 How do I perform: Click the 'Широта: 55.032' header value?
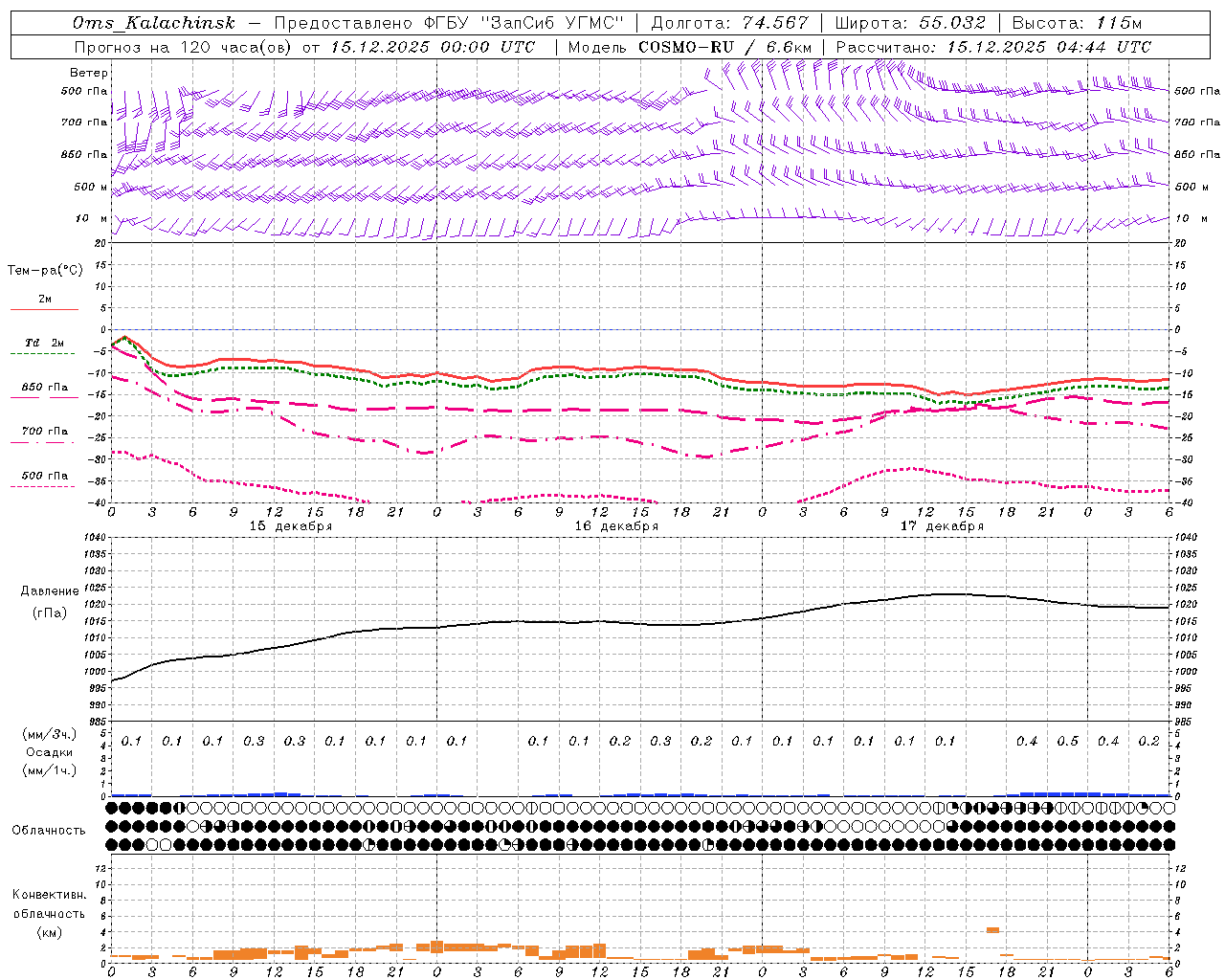pos(910,23)
